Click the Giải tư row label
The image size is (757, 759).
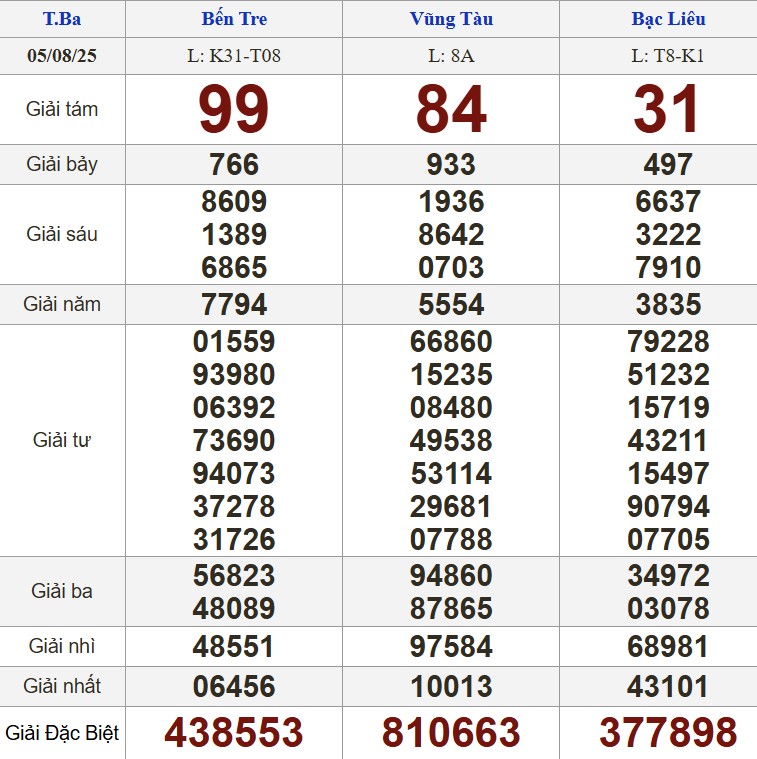[62, 440]
